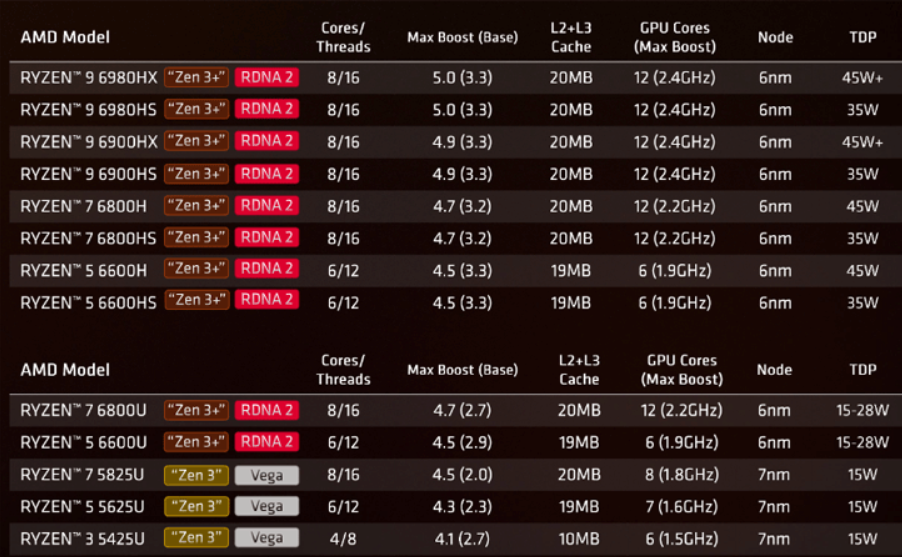
Task: Select the RYZEN 9 6900HS model name
Action: pyautogui.click(x=88, y=174)
